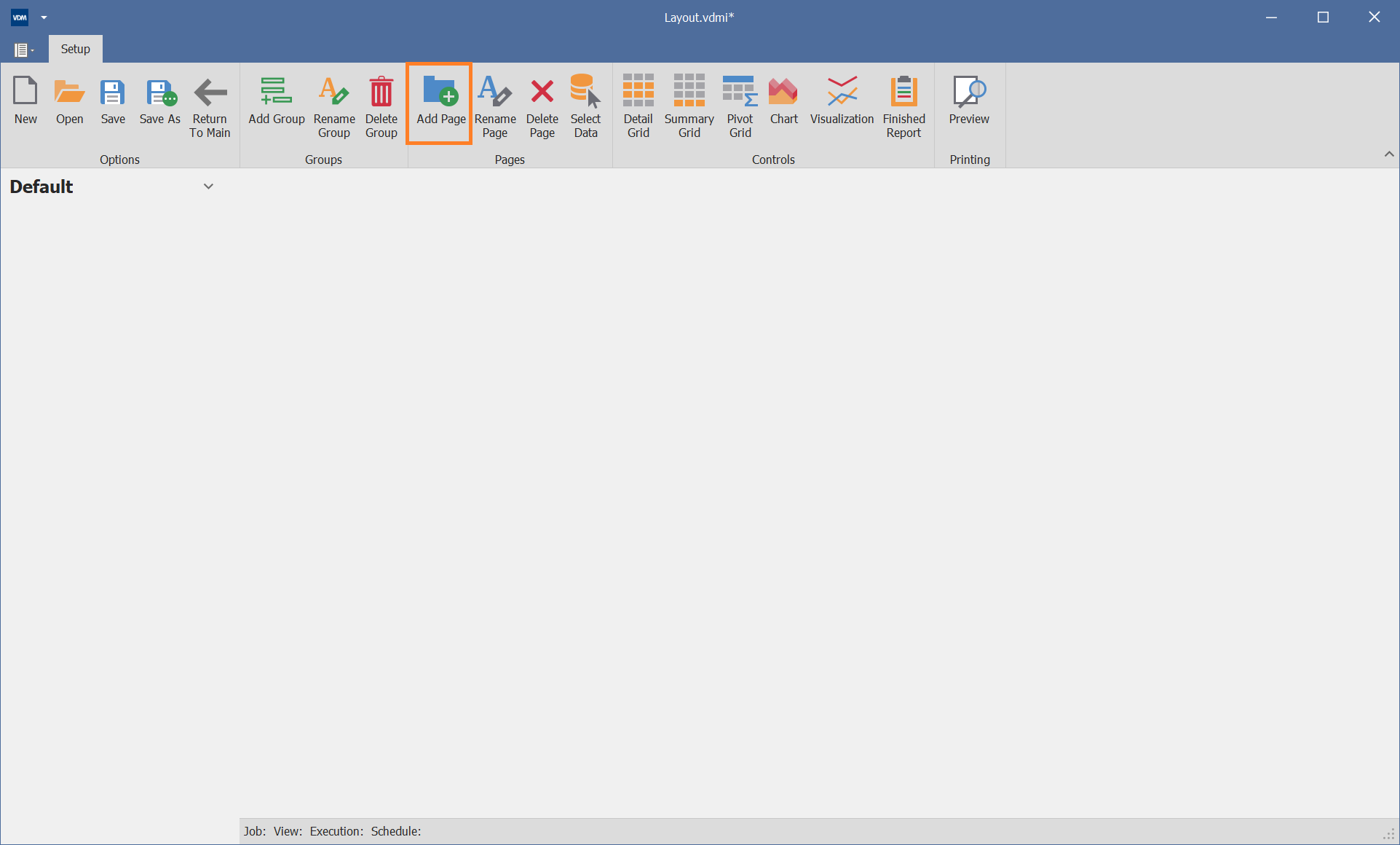Image resolution: width=1400 pixels, height=845 pixels.
Task: Click the Schedule: status bar label
Action: (396, 831)
